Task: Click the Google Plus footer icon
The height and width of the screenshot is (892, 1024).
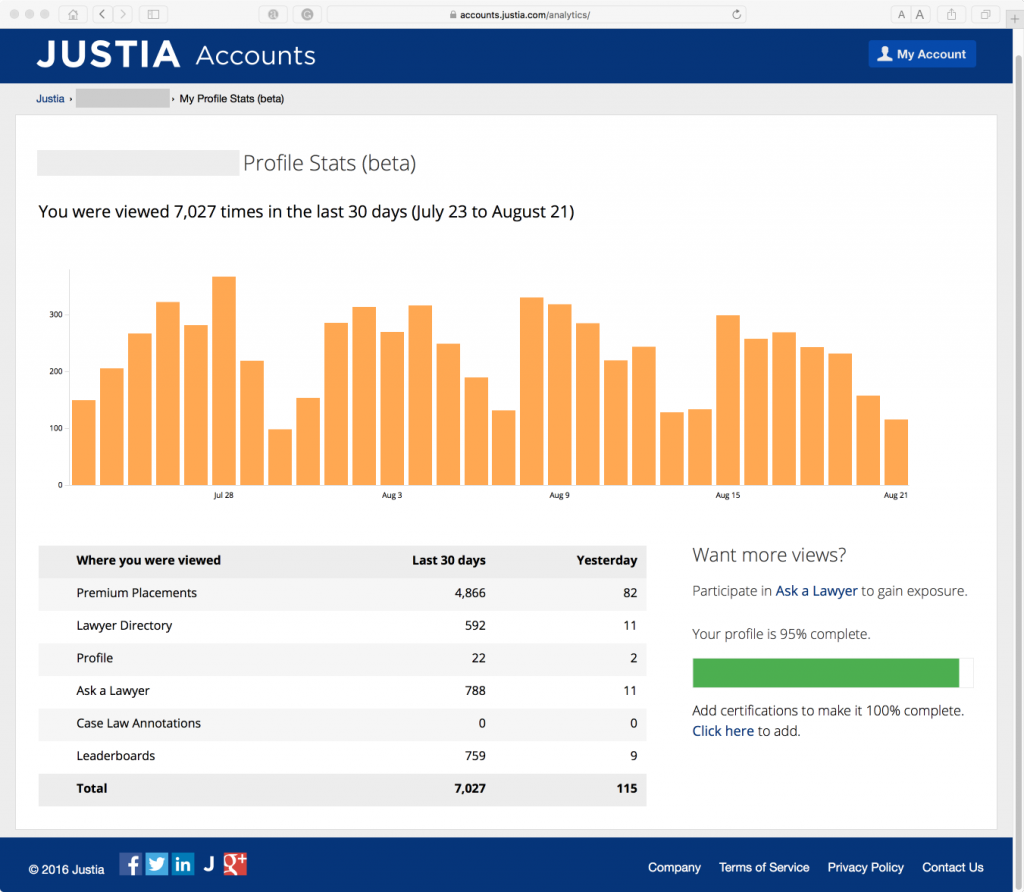Action: pos(235,864)
